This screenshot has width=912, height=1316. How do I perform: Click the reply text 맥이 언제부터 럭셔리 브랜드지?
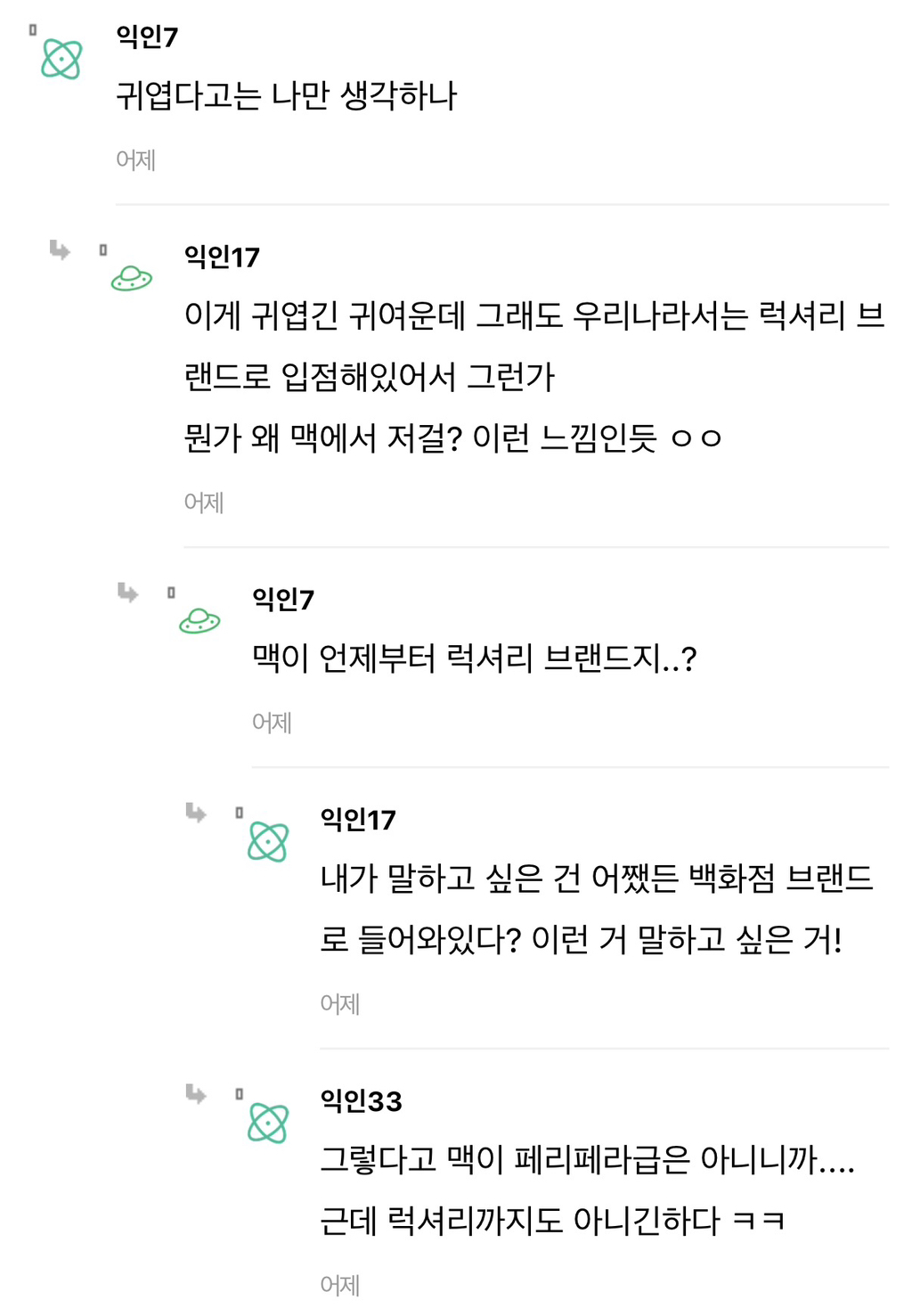474,659
